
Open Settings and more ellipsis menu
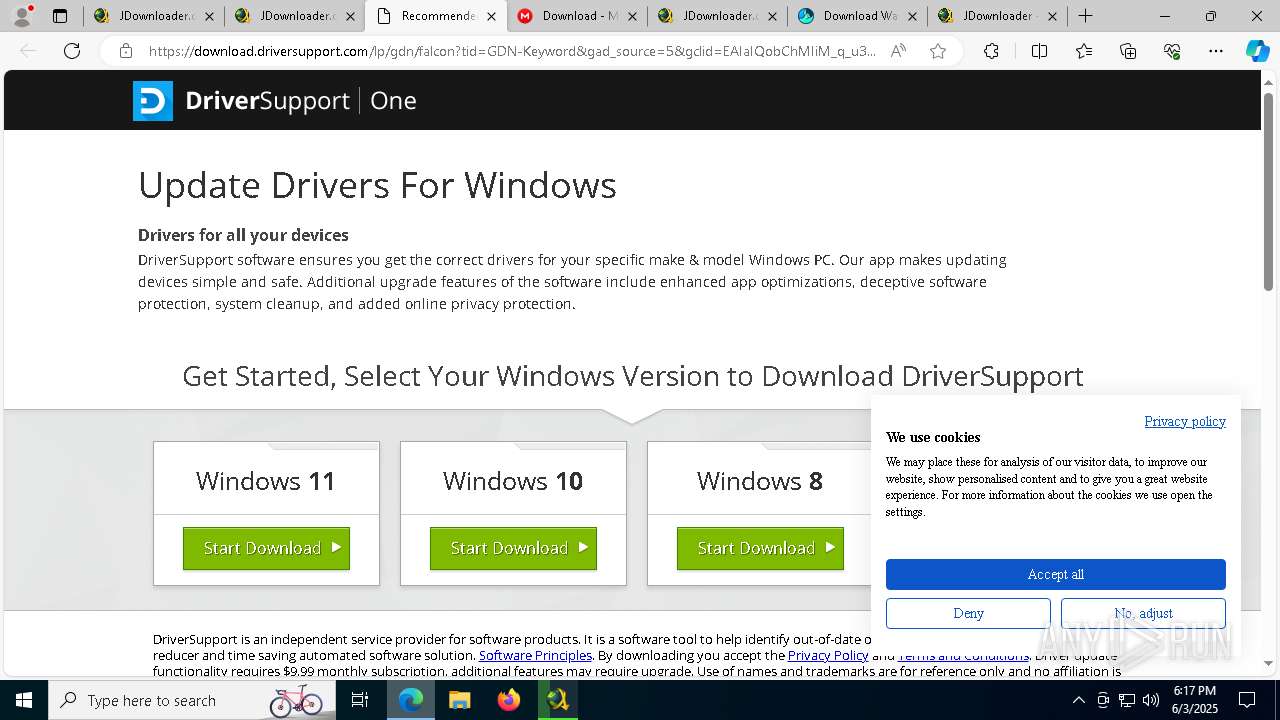point(1216,51)
